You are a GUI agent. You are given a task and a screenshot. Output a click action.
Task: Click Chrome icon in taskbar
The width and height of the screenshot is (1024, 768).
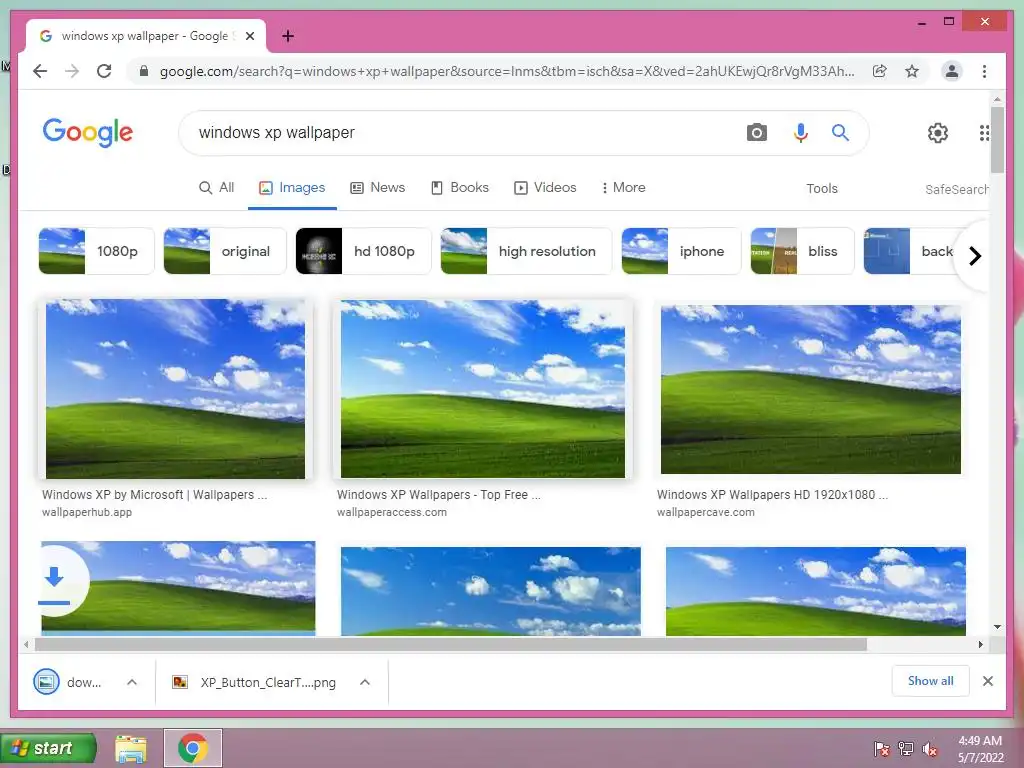coord(193,748)
